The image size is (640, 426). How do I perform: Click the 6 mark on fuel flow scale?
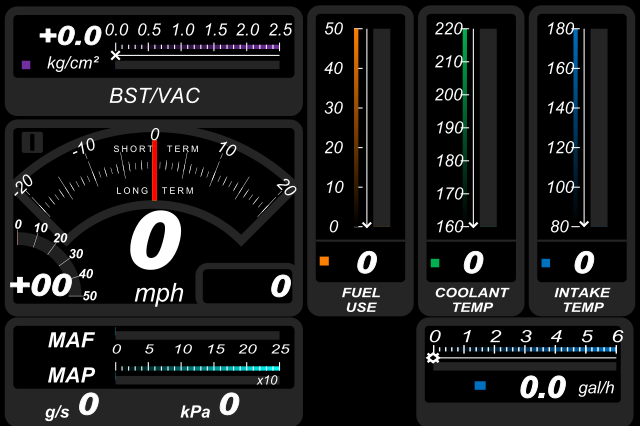(x=618, y=337)
